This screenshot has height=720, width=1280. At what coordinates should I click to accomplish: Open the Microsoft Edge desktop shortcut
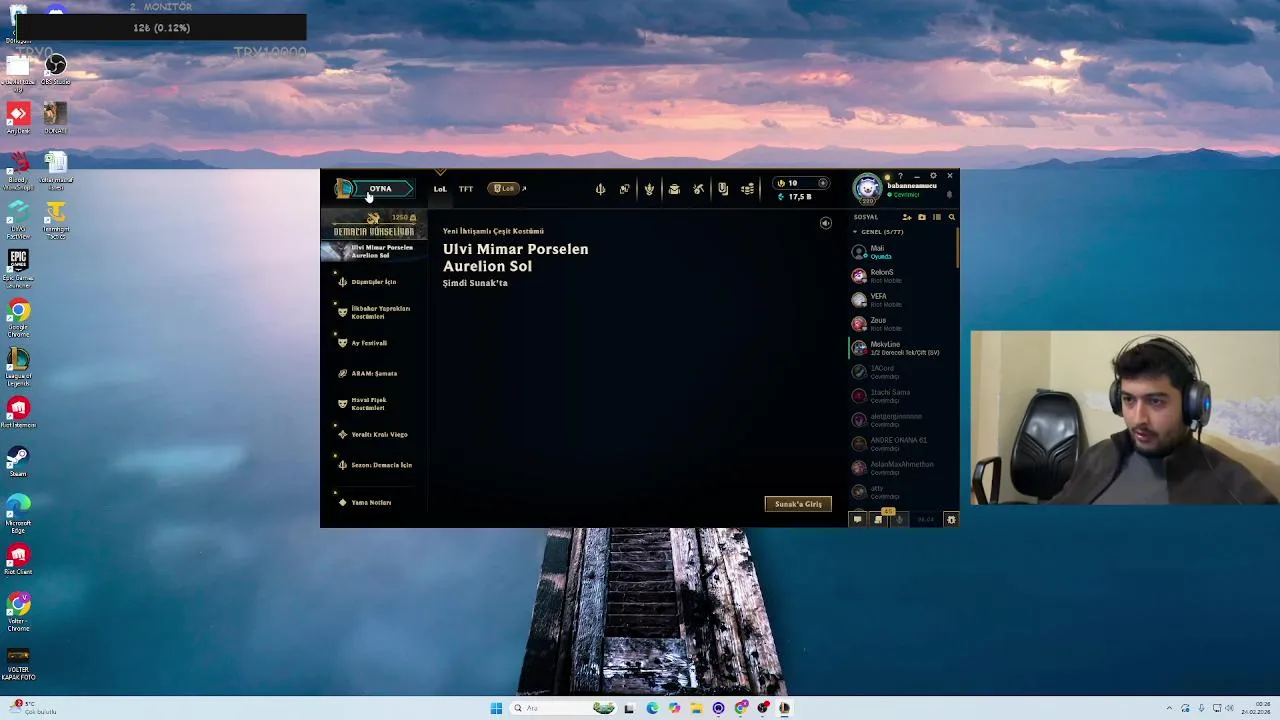pyautogui.click(x=18, y=512)
